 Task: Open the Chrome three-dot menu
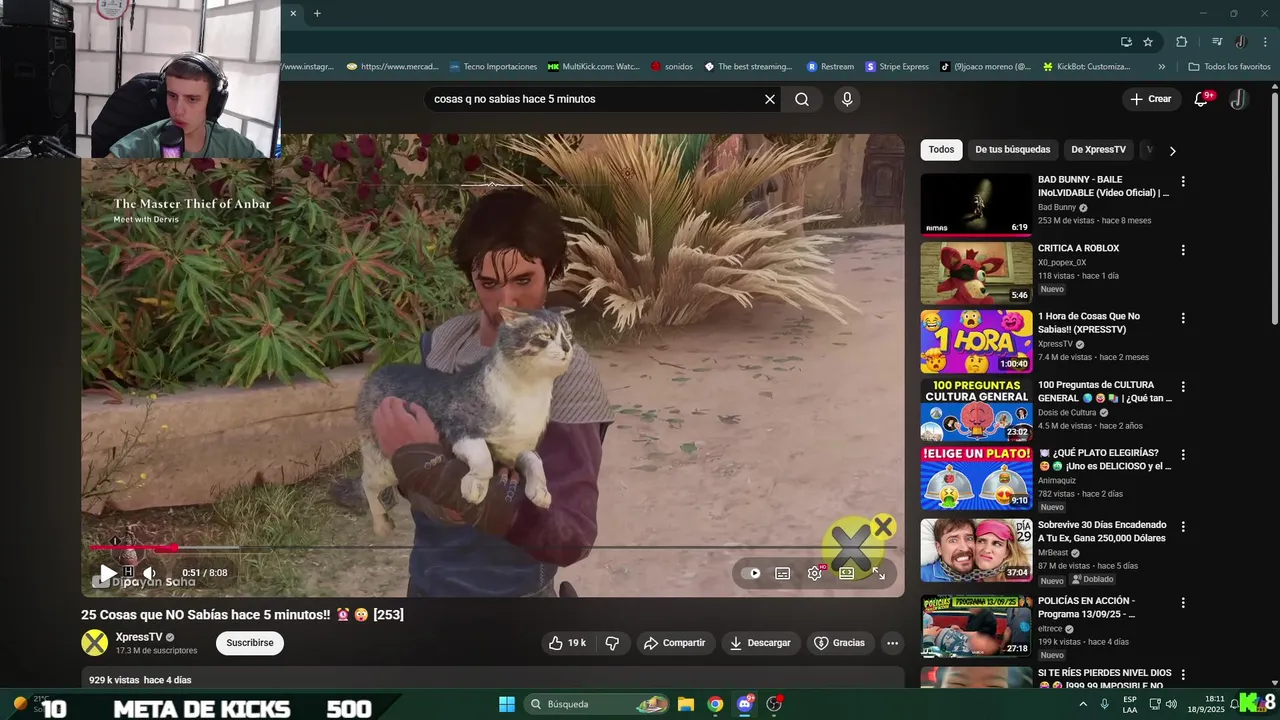click(x=1265, y=42)
